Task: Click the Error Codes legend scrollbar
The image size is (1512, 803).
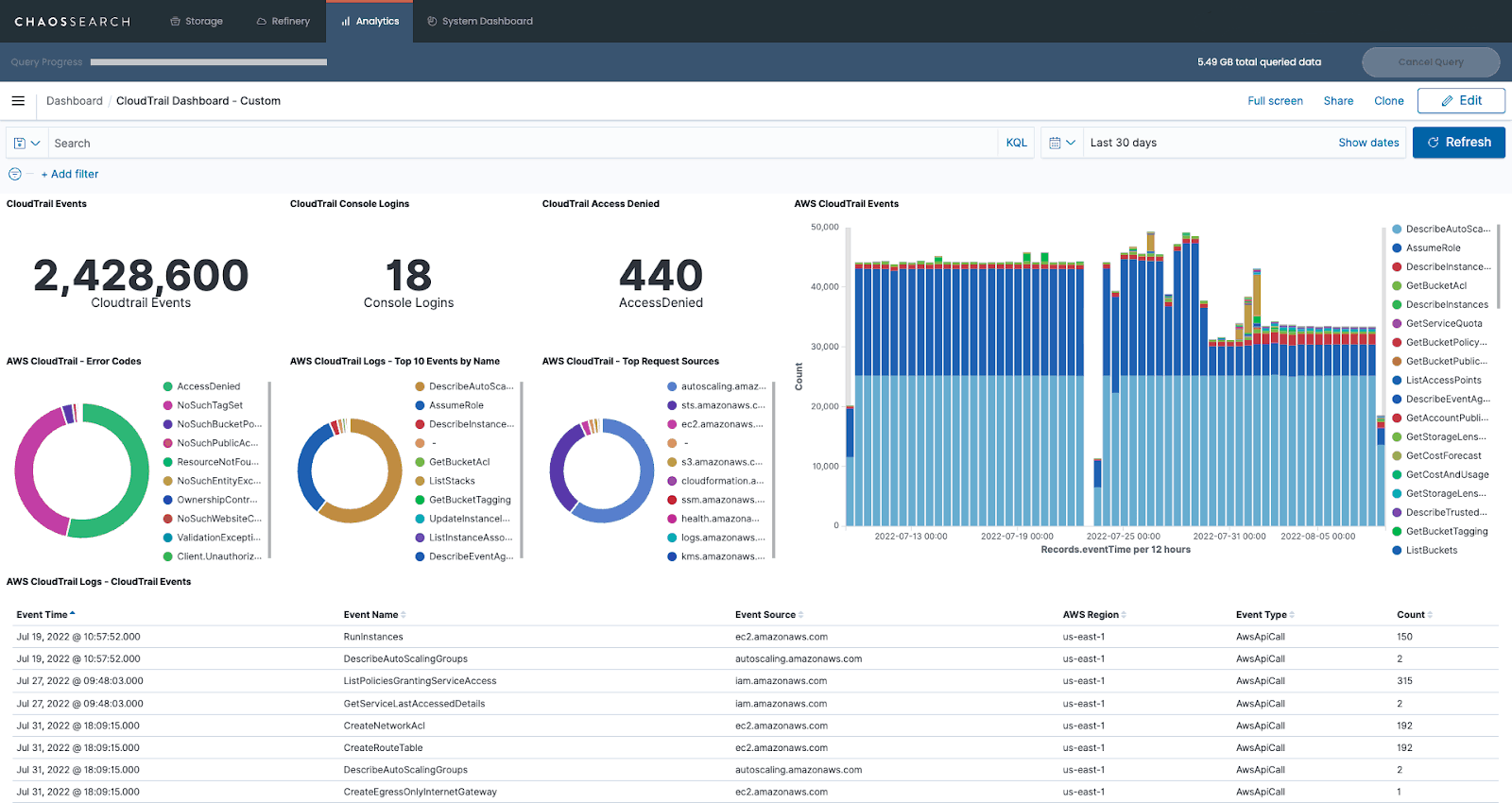Action: (269, 470)
